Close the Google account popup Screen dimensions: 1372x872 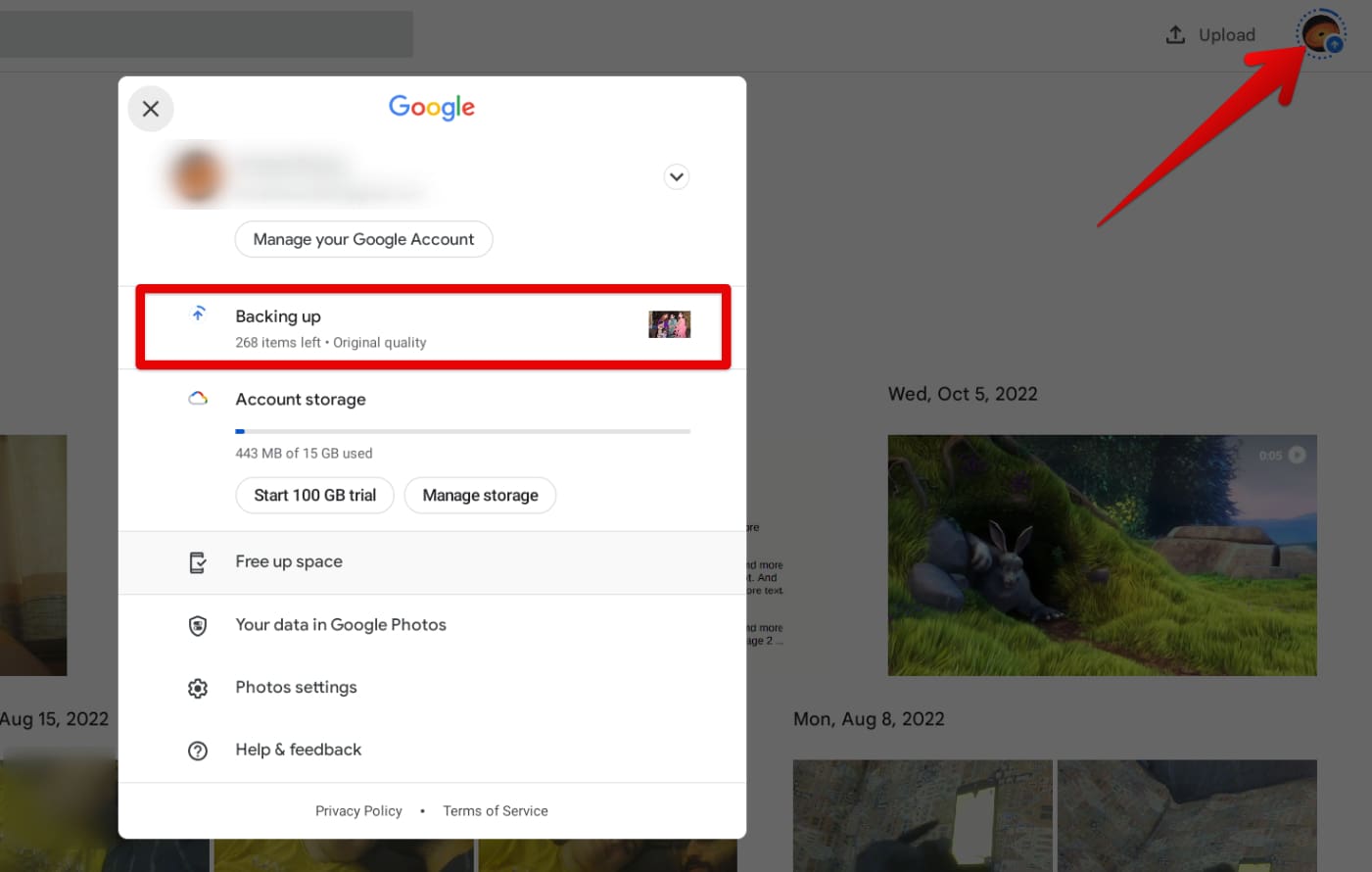click(151, 109)
